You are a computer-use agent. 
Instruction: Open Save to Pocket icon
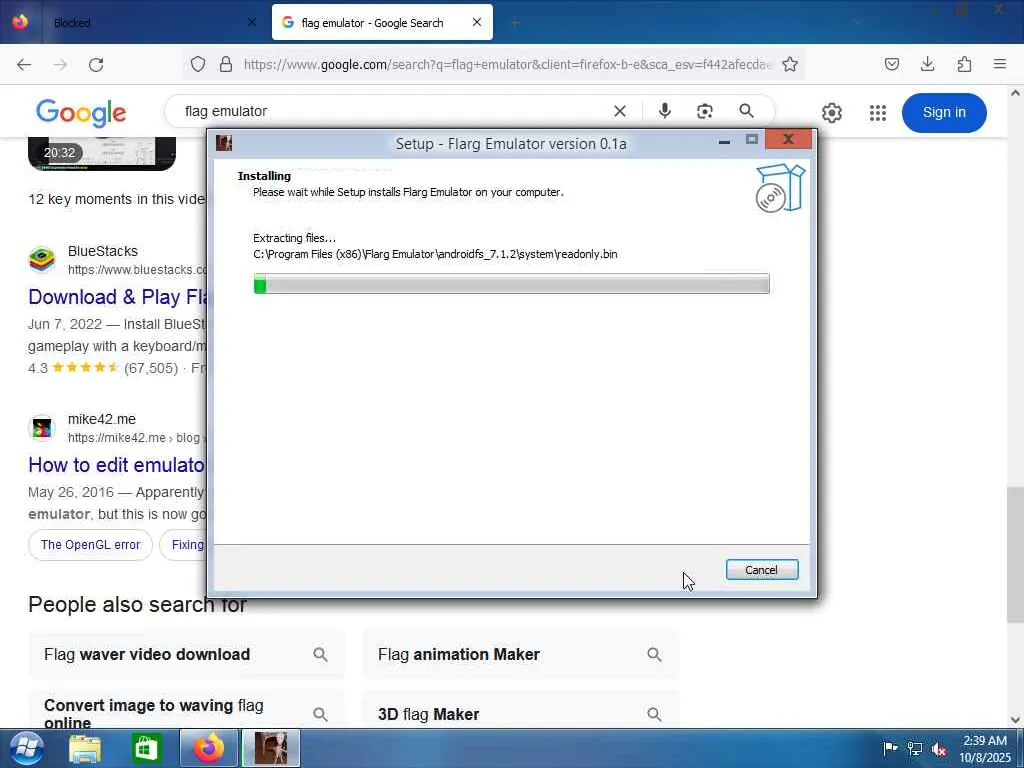[x=891, y=64]
